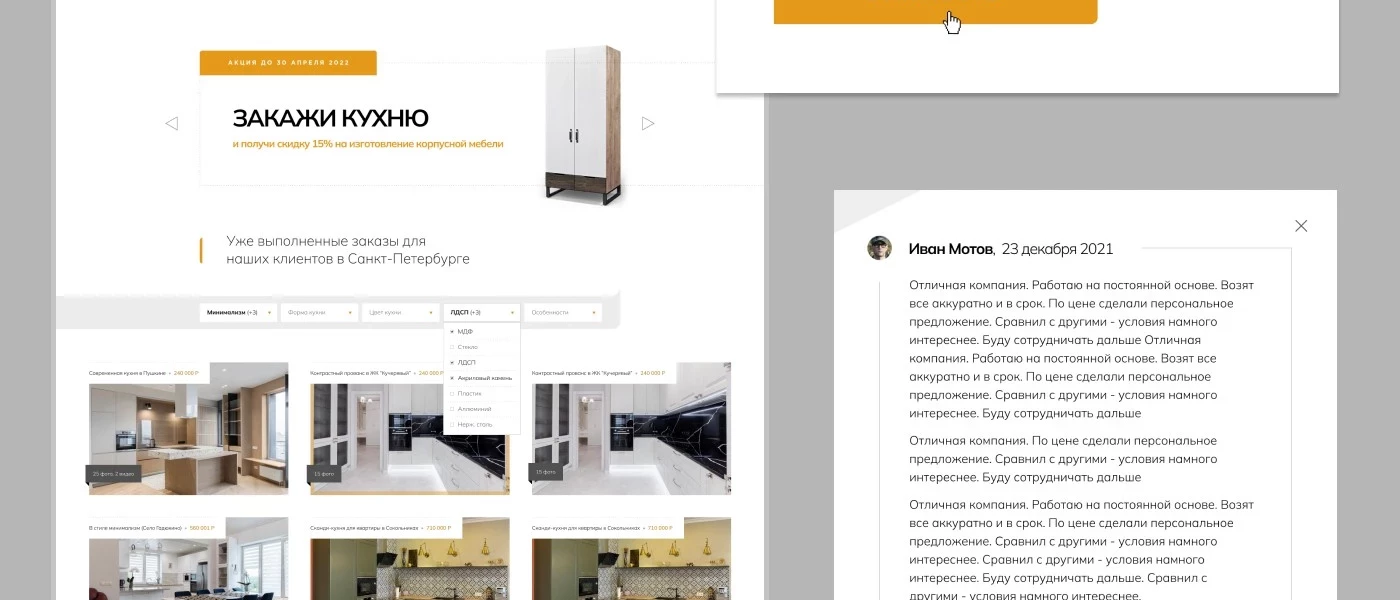The height and width of the screenshot is (600, 1400).
Task: Uncheck the МДФ material checkbox
Action: (452, 331)
